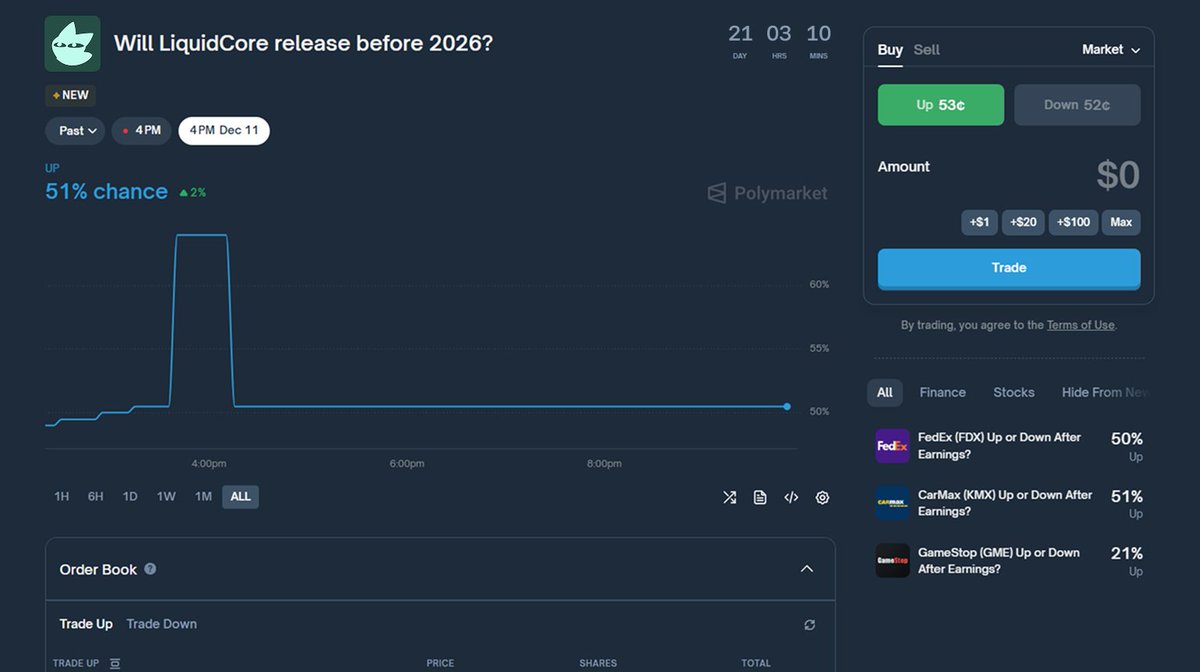The height and width of the screenshot is (672, 1200).
Task: Open the Terms of Use link
Action: point(1081,324)
